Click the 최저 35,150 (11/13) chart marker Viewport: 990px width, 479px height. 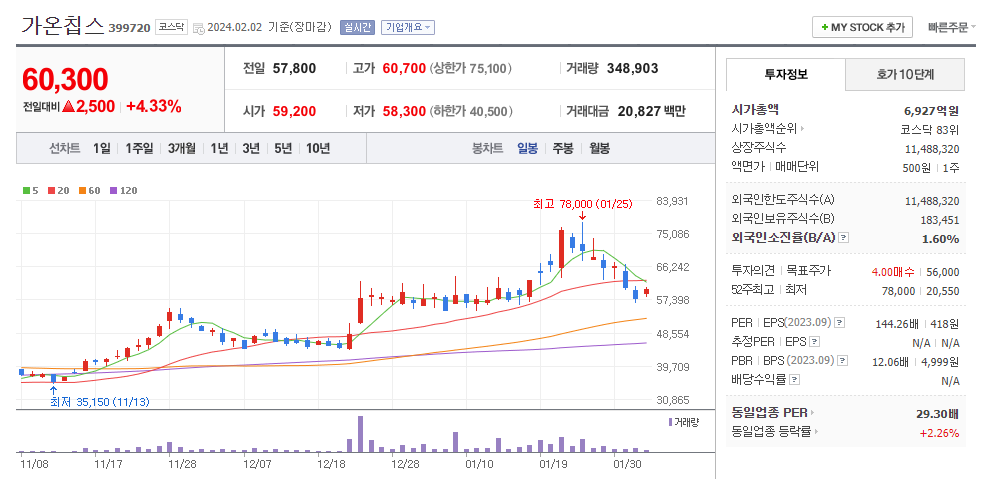(x=100, y=402)
